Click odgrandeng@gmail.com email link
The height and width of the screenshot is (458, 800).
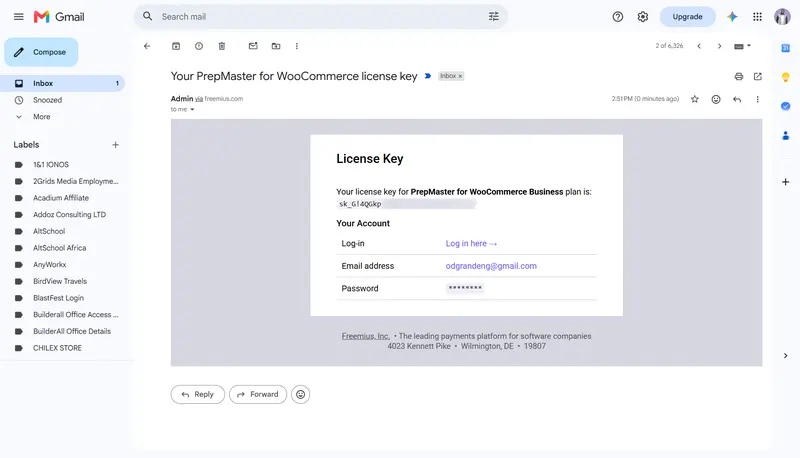(491, 266)
